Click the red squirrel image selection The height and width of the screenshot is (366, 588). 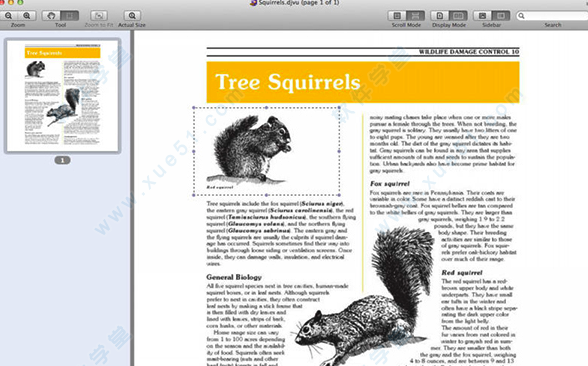click(x=266, y=151)
